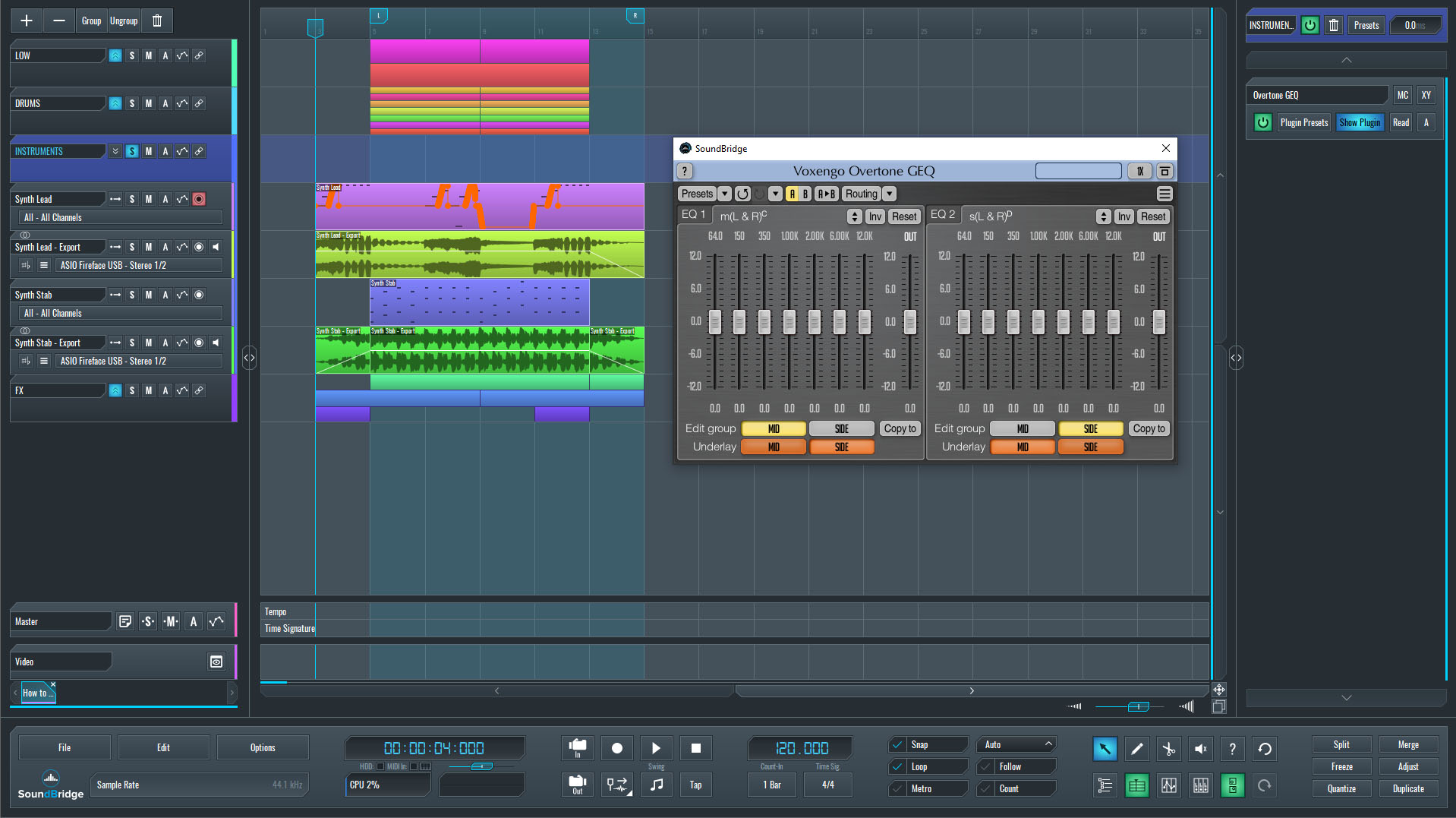
Task: Select the speaker mute tool
Action: click(x=1200, y=749)
